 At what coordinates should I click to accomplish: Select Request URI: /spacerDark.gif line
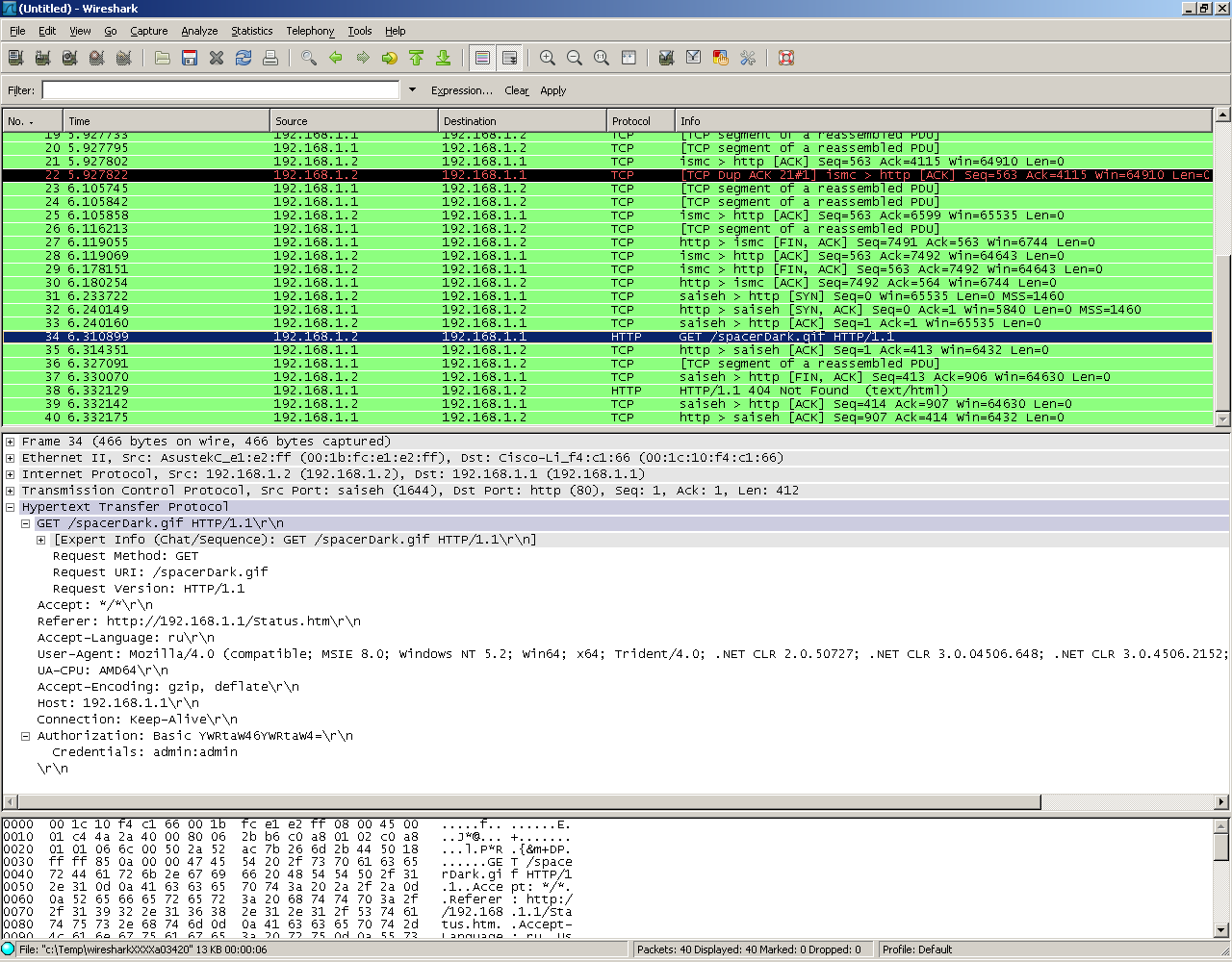160,572
